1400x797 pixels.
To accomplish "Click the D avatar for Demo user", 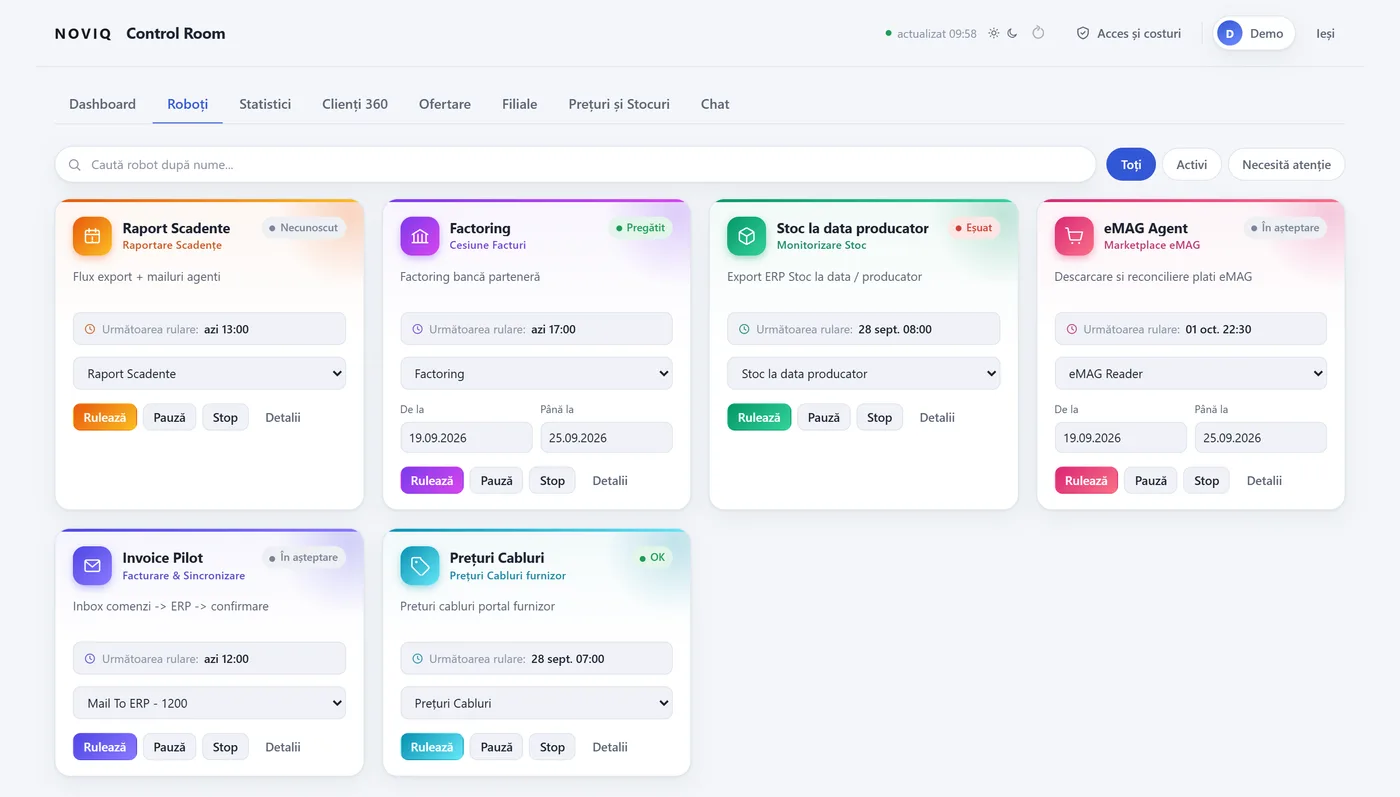I will point(1229,33).
